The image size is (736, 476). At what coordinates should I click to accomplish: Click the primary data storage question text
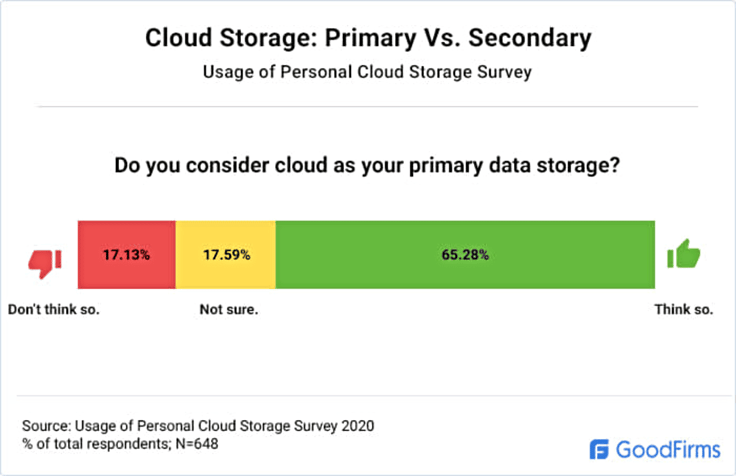367,163
